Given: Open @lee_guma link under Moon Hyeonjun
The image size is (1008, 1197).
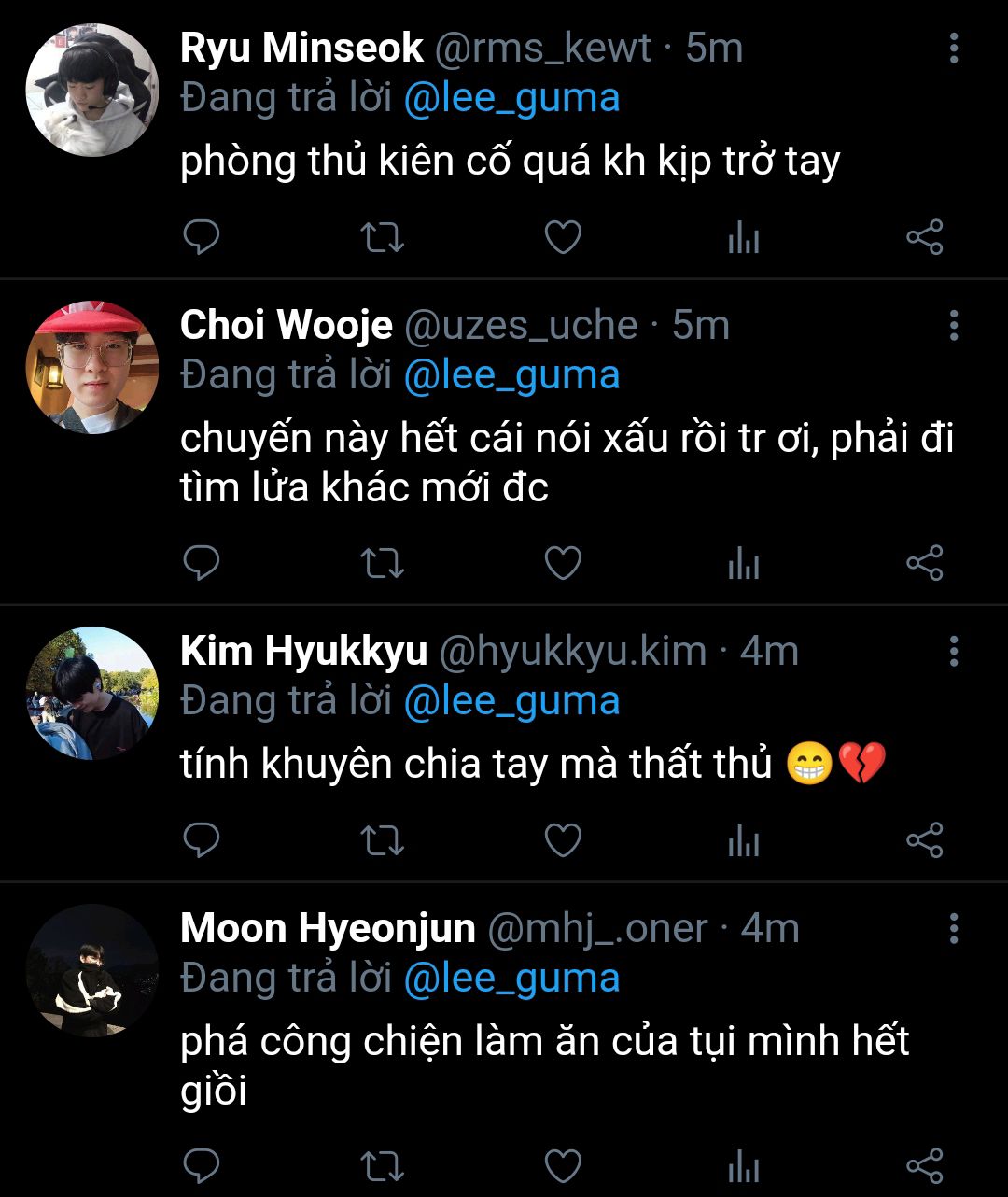Looking at the screenshot, I should pyautogui.click(x=512, y=979).
